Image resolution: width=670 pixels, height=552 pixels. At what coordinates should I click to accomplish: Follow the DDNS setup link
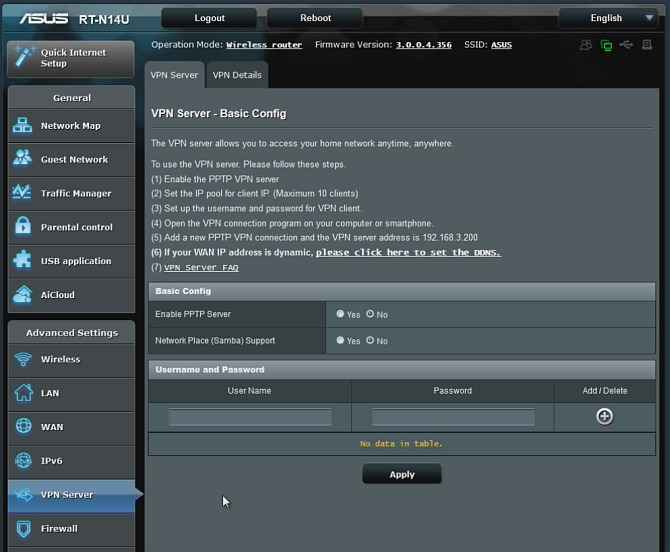click(x=408, y=253)
